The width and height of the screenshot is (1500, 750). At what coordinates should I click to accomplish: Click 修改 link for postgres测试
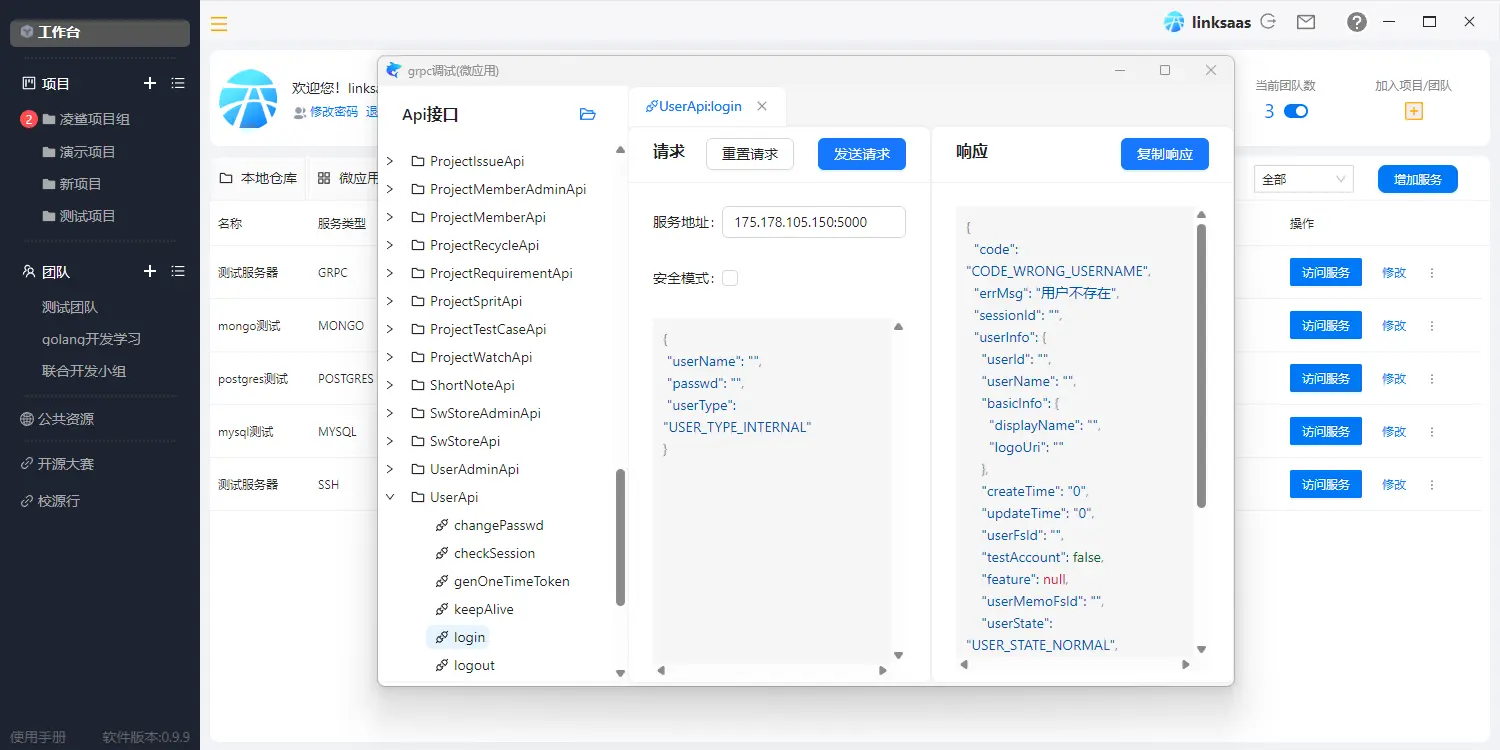1394,378
